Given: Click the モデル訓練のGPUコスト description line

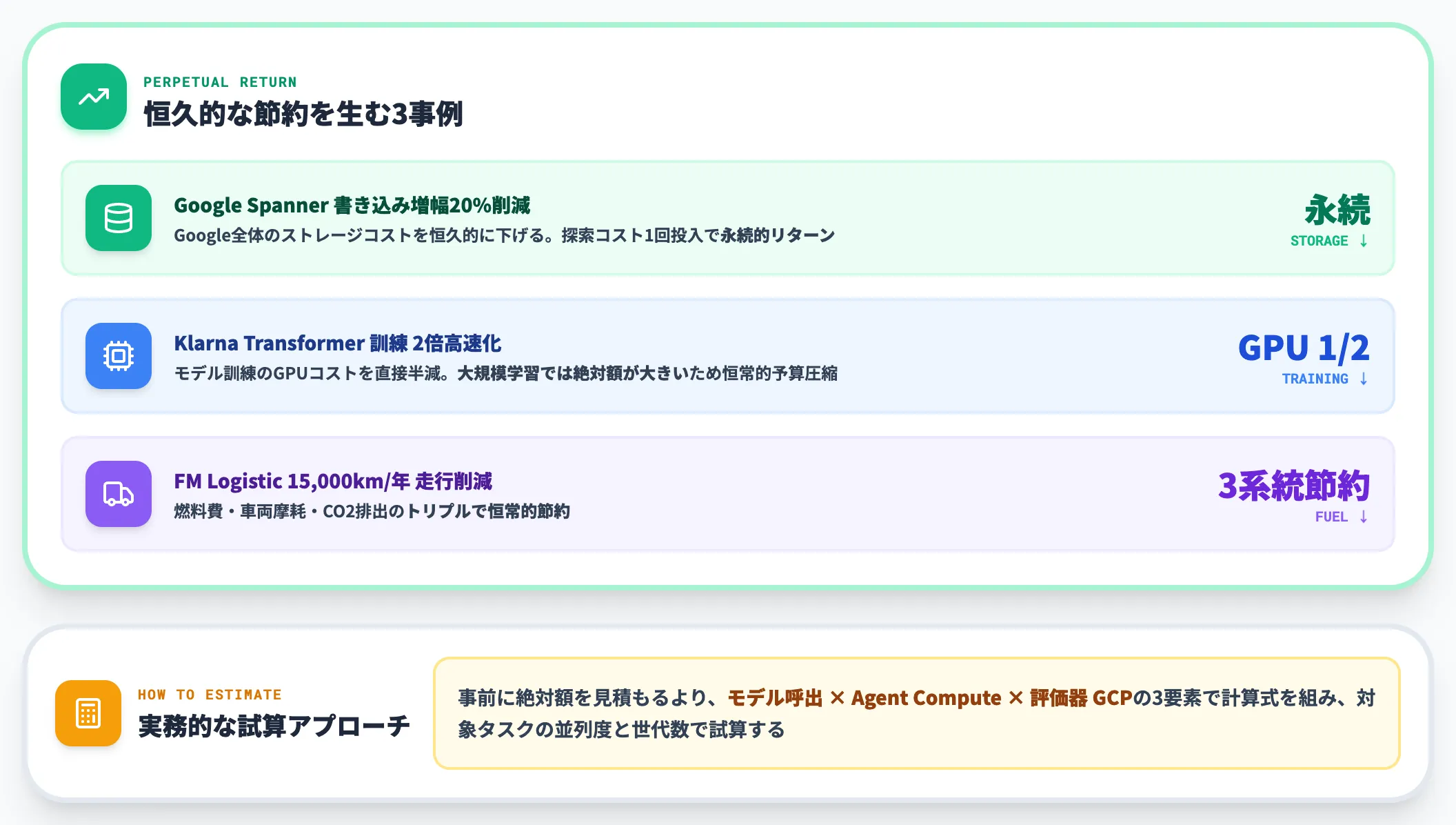Looking at the screenshot, I should pyautogui.click(x=506, y=373).
